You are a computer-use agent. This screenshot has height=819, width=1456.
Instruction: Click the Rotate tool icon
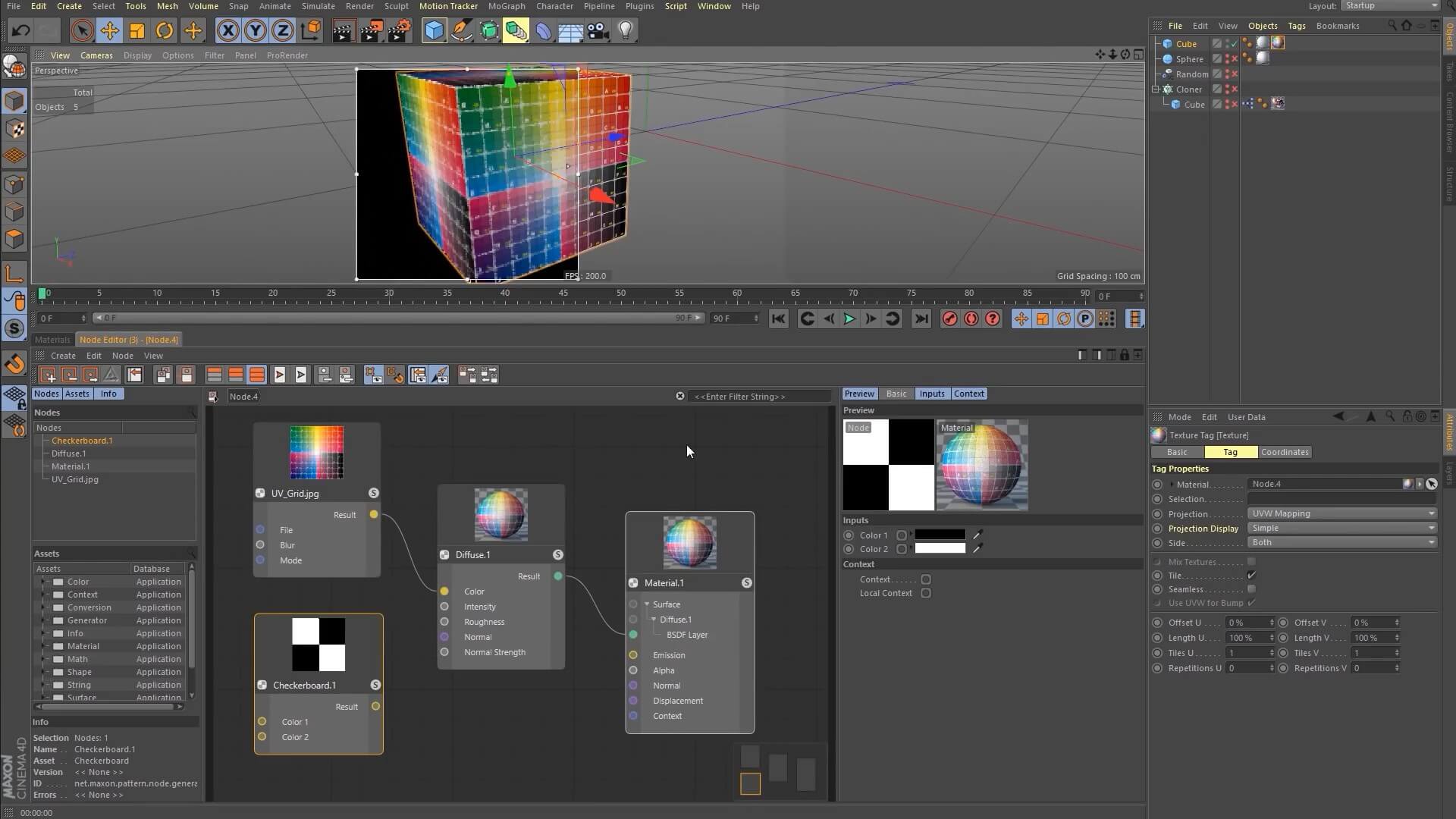(165, 30)
